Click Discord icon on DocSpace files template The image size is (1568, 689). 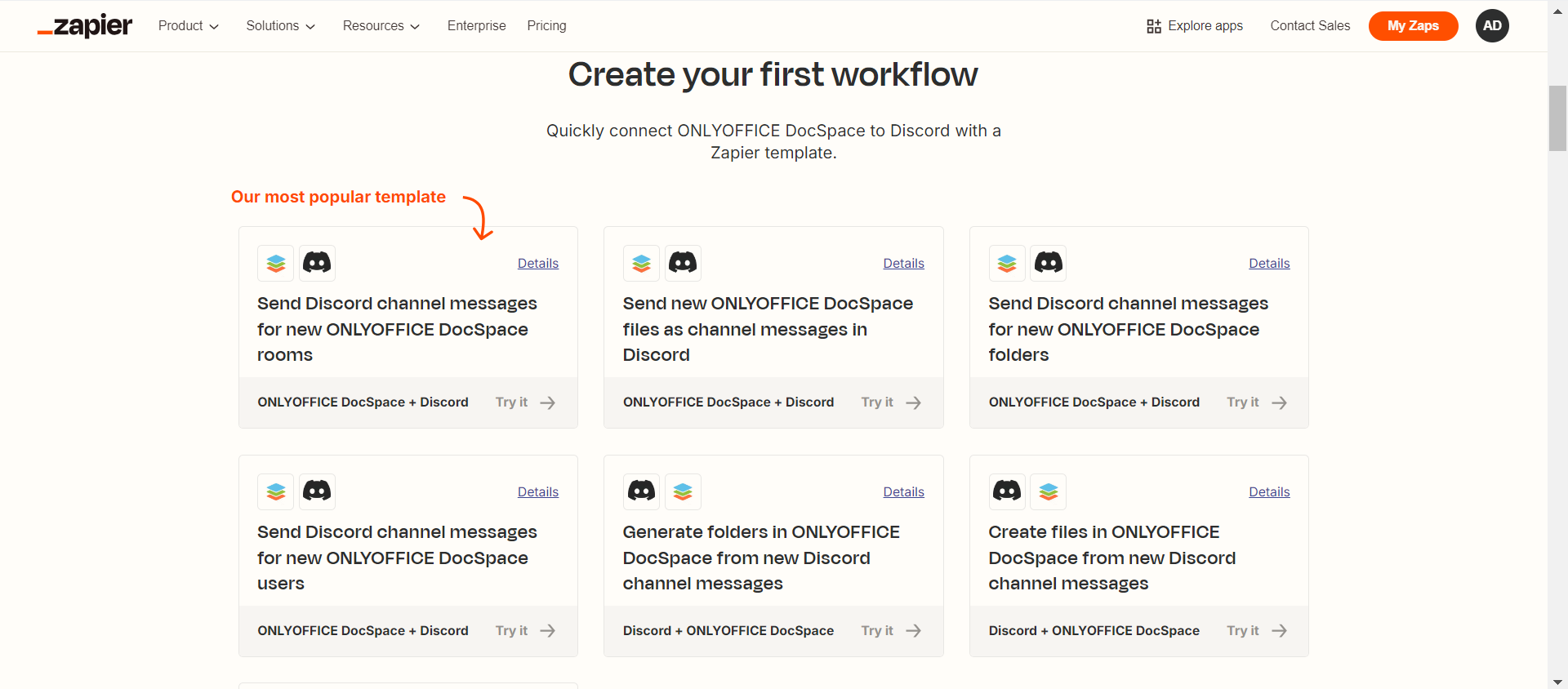[x=683, y=263]
